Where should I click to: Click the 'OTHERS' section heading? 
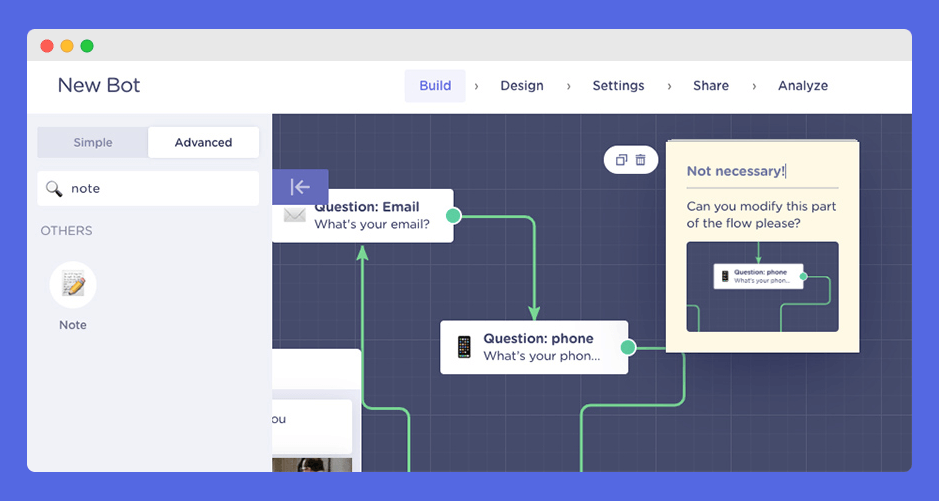click(x=66, y=231)
